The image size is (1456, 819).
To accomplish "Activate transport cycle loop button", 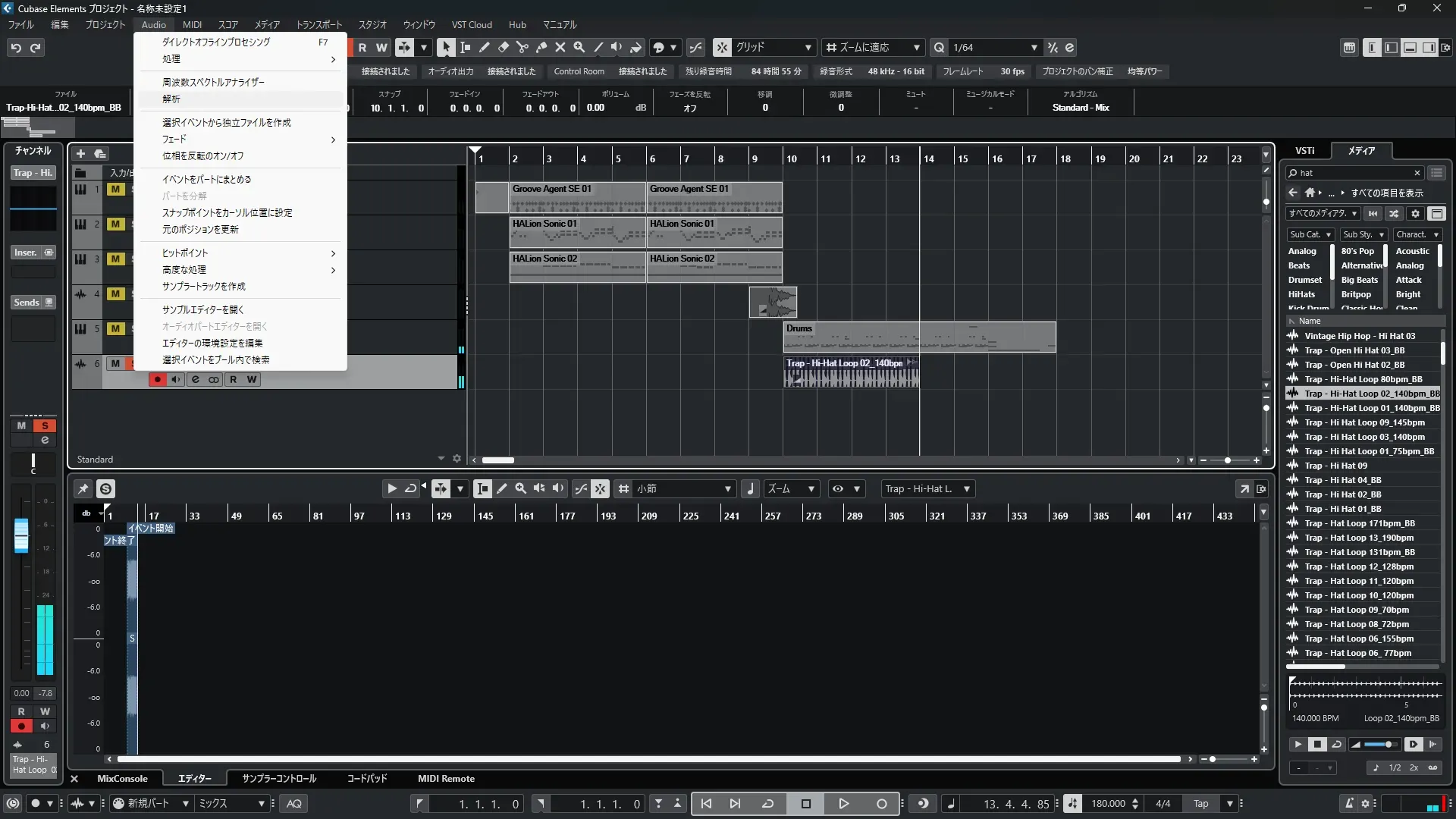I will (x=767, y=804).
